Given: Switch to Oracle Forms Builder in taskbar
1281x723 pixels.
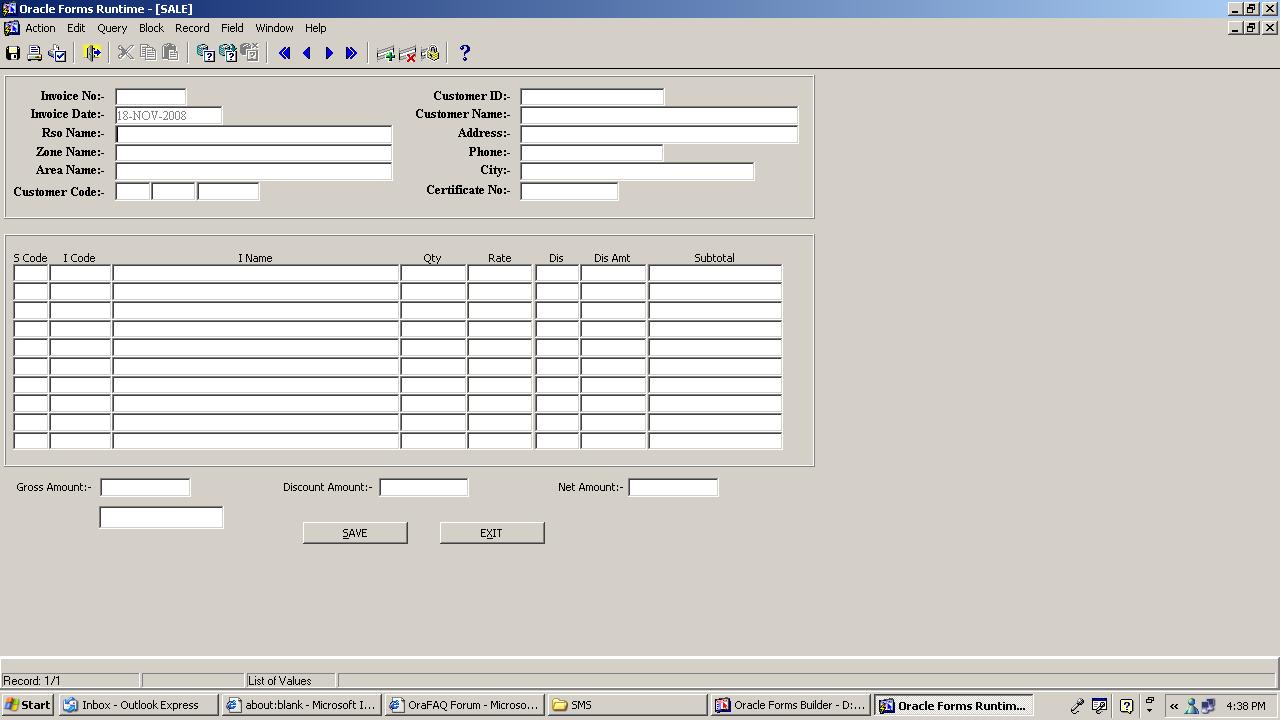Looking at the screenshot, I should [790, 705].
